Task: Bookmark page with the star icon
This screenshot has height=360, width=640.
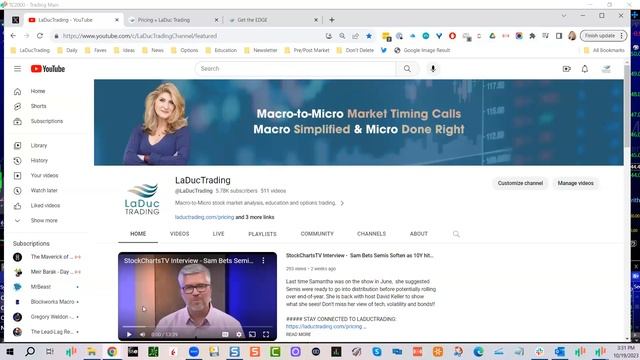Action: pos(369,36)
